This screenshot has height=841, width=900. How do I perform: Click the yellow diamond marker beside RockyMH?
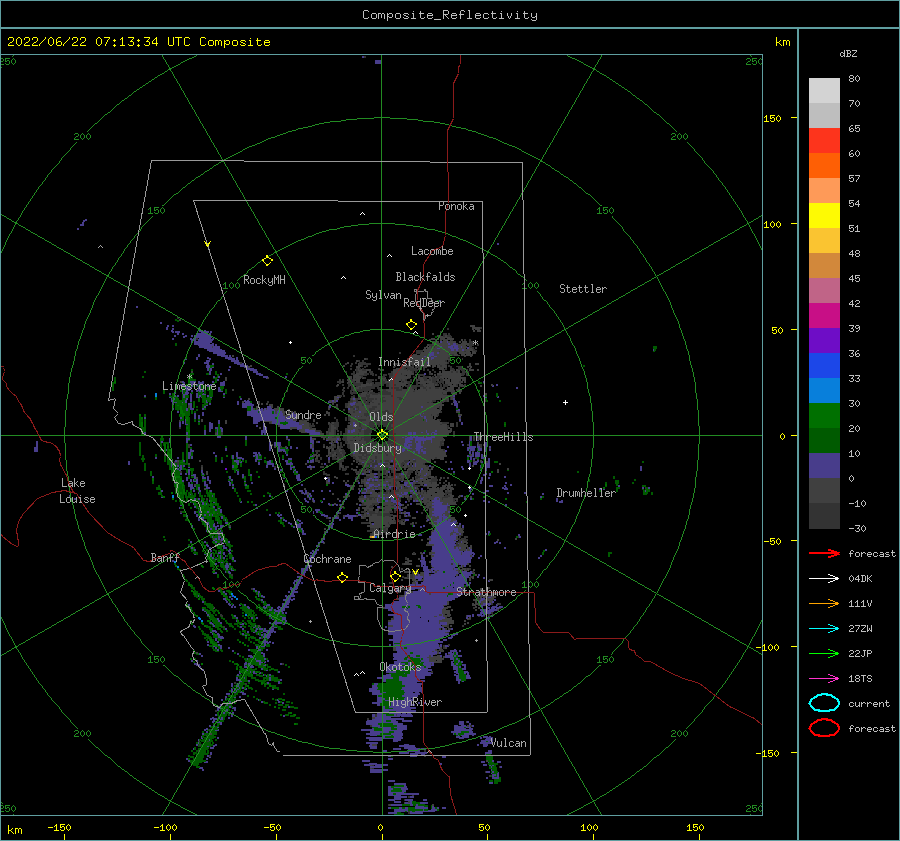coord(267,261)
